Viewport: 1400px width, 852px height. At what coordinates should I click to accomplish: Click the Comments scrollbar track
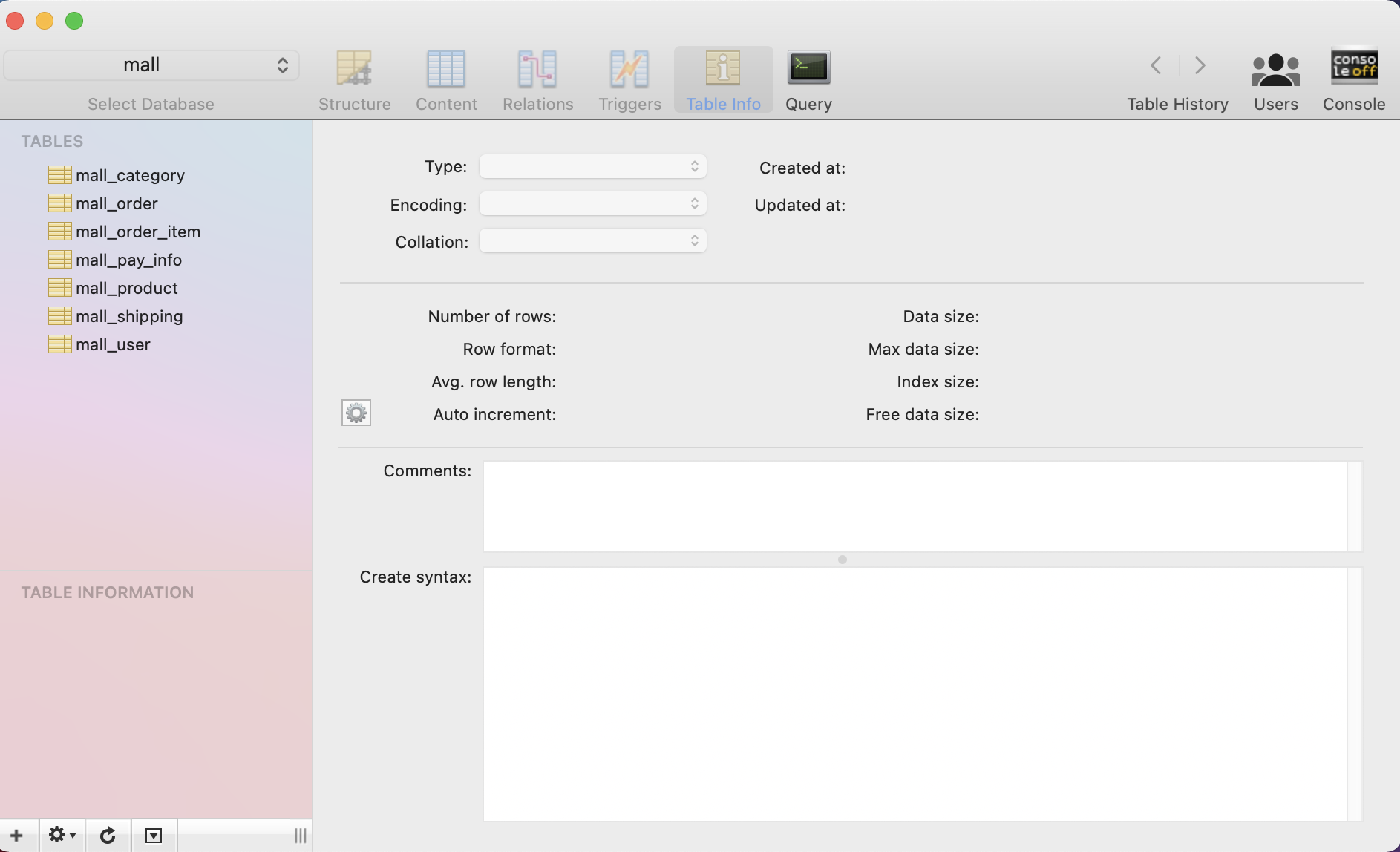coord(1355,506)
